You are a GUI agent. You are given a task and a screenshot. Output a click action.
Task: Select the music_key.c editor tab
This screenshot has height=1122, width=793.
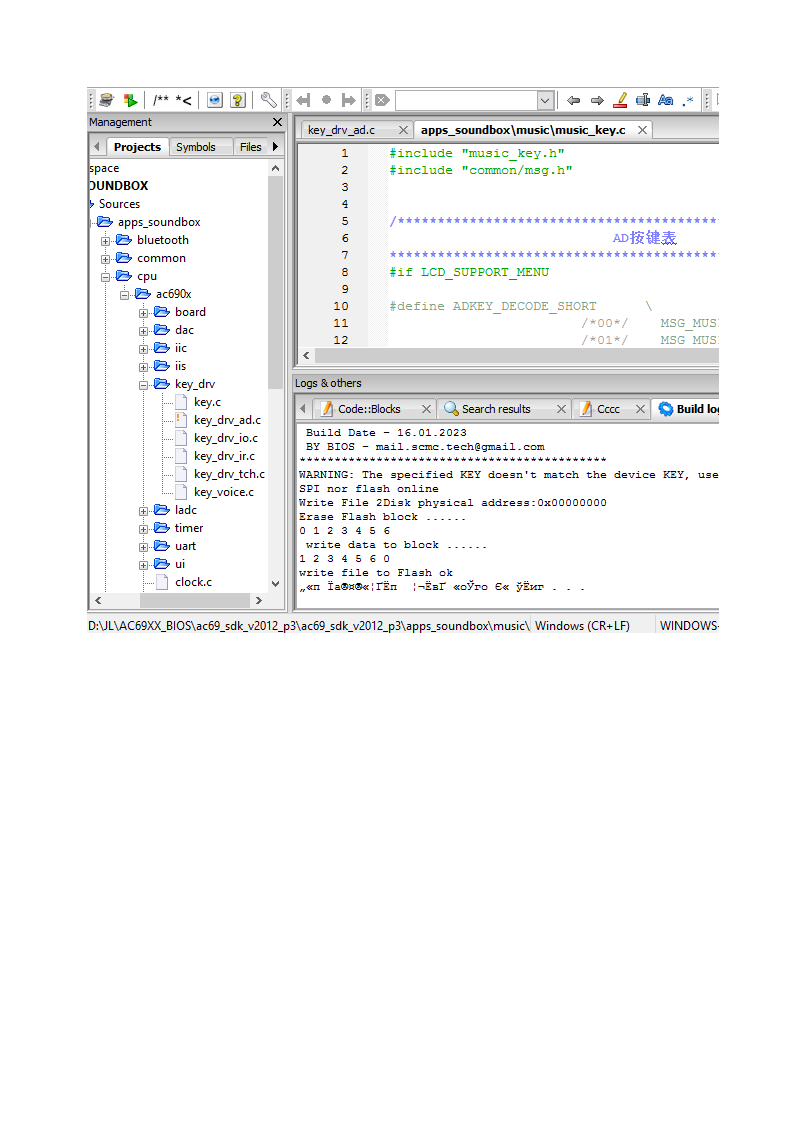[x=523, y=130]
